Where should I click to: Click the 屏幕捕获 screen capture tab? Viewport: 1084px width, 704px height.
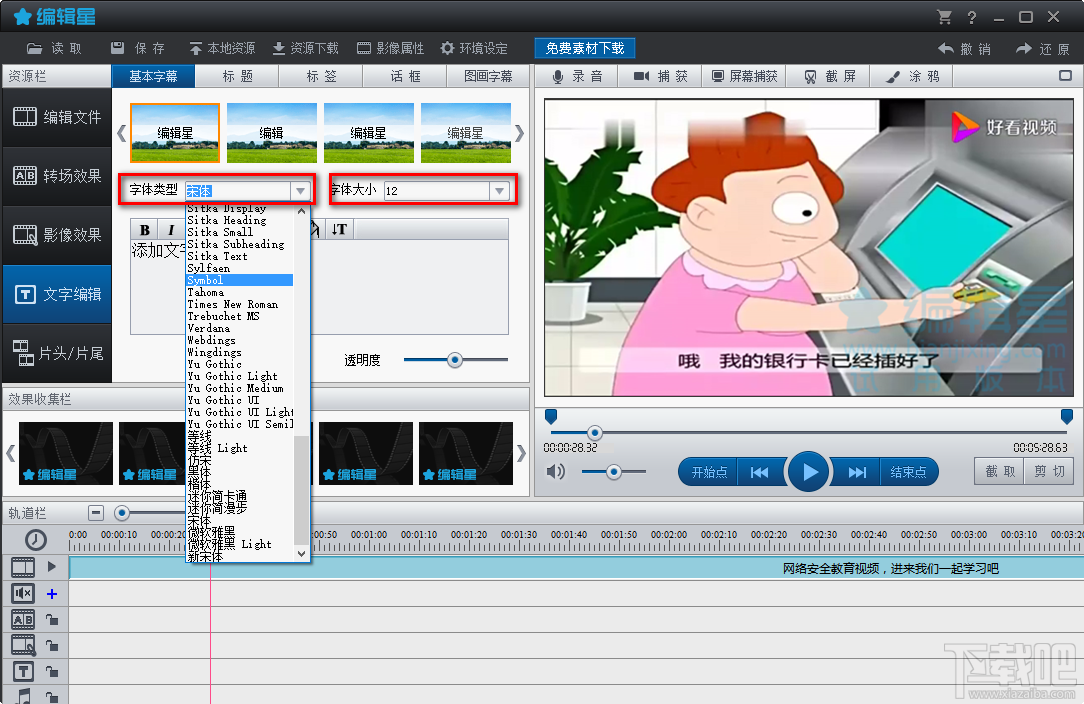tap(745, 76)
